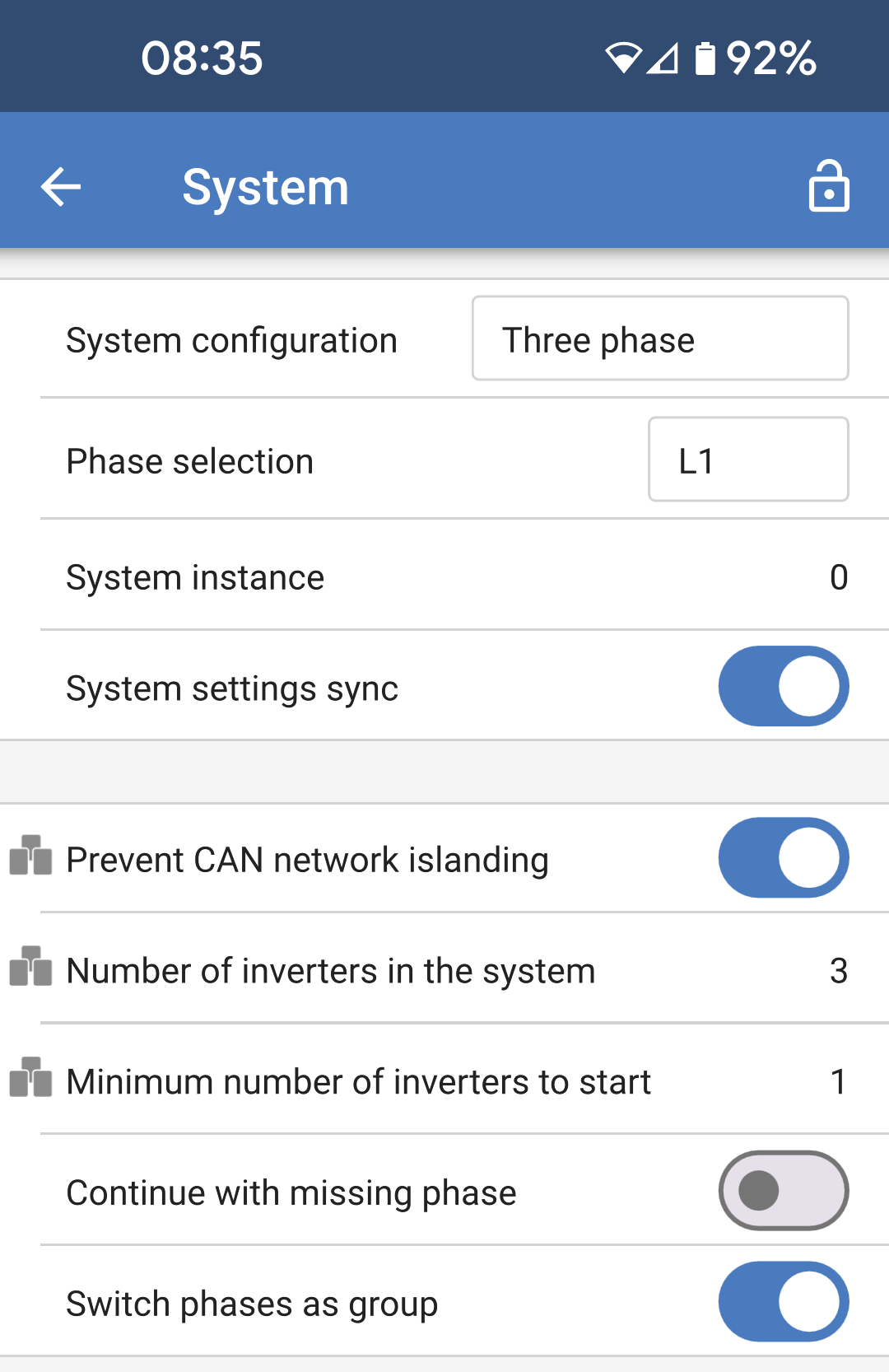Click the icon beside Minimum number of inverters
Viewport: 889px width, 1372px height.
coord(30,1078)
